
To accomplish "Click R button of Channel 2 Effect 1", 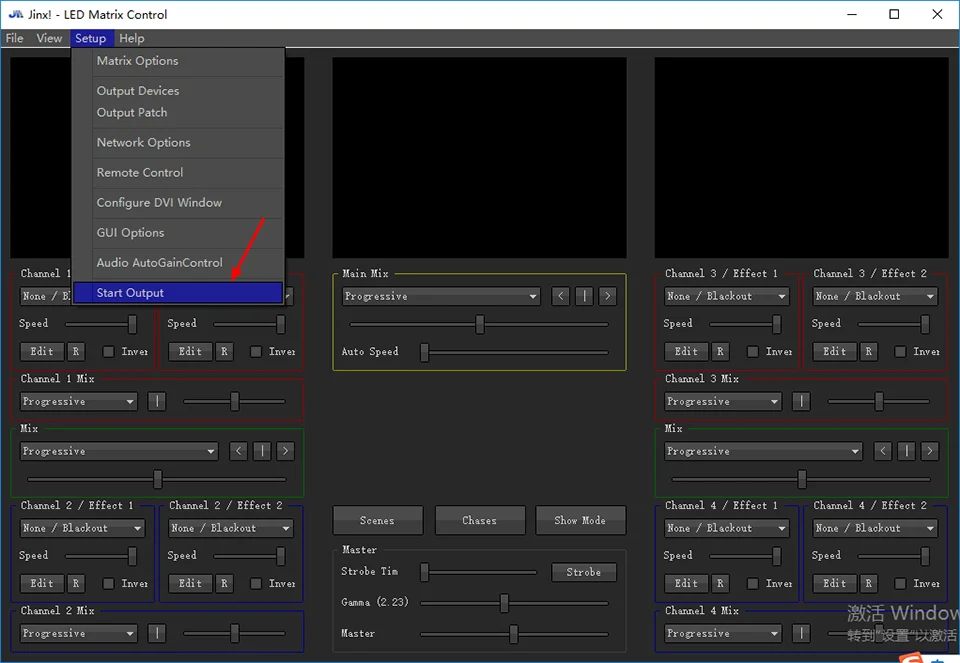I will [x=76, y=583].
